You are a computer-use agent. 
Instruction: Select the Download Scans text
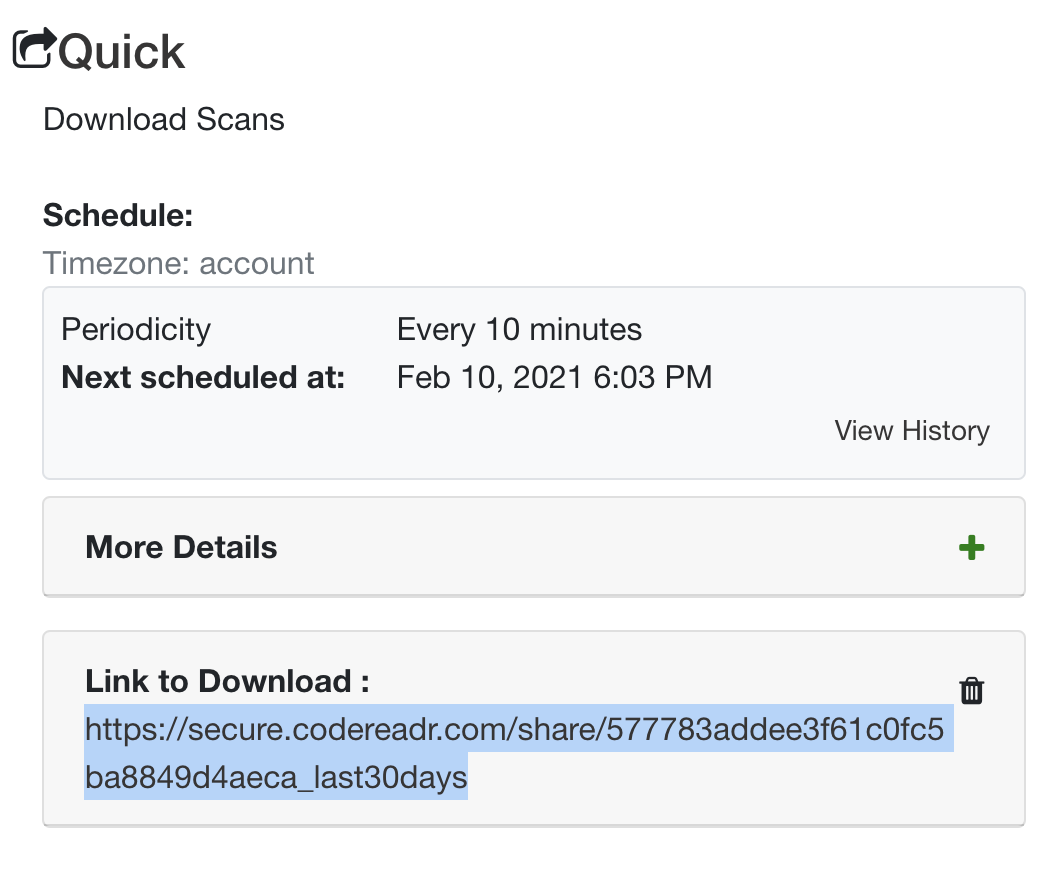[163, 120]
